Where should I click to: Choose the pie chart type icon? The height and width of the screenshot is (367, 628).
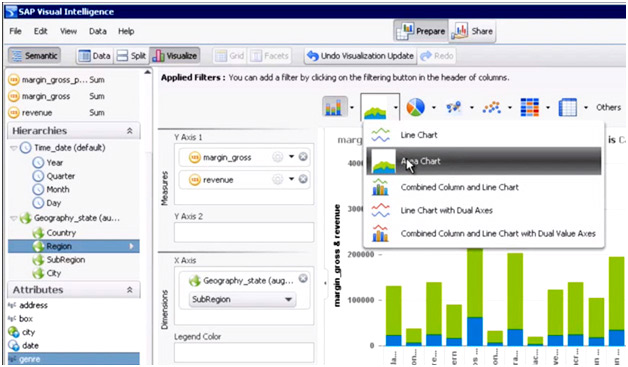coord(415,107)
